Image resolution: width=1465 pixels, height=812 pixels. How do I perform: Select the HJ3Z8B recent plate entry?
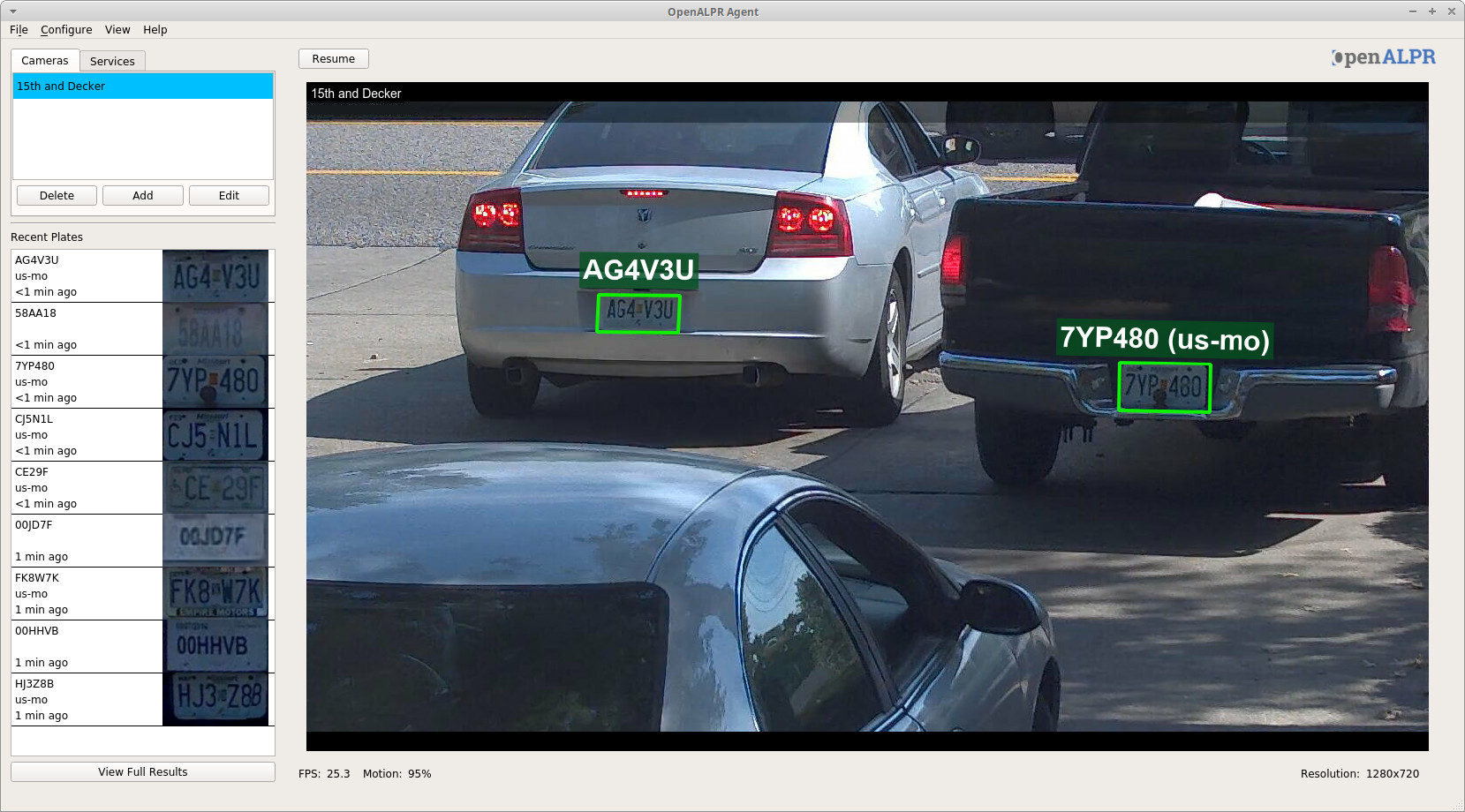click(x=86, y=699)
